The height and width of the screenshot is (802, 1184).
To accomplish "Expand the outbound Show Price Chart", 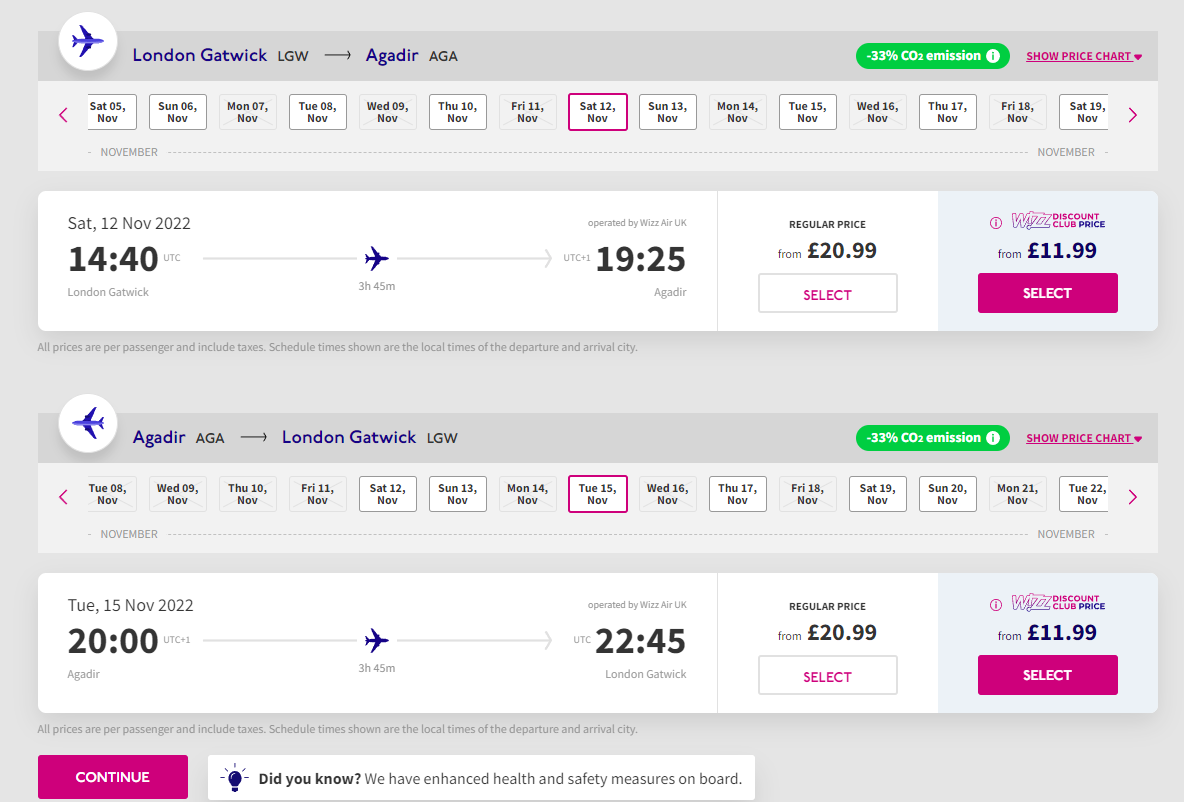I will tap(1084, 57).
